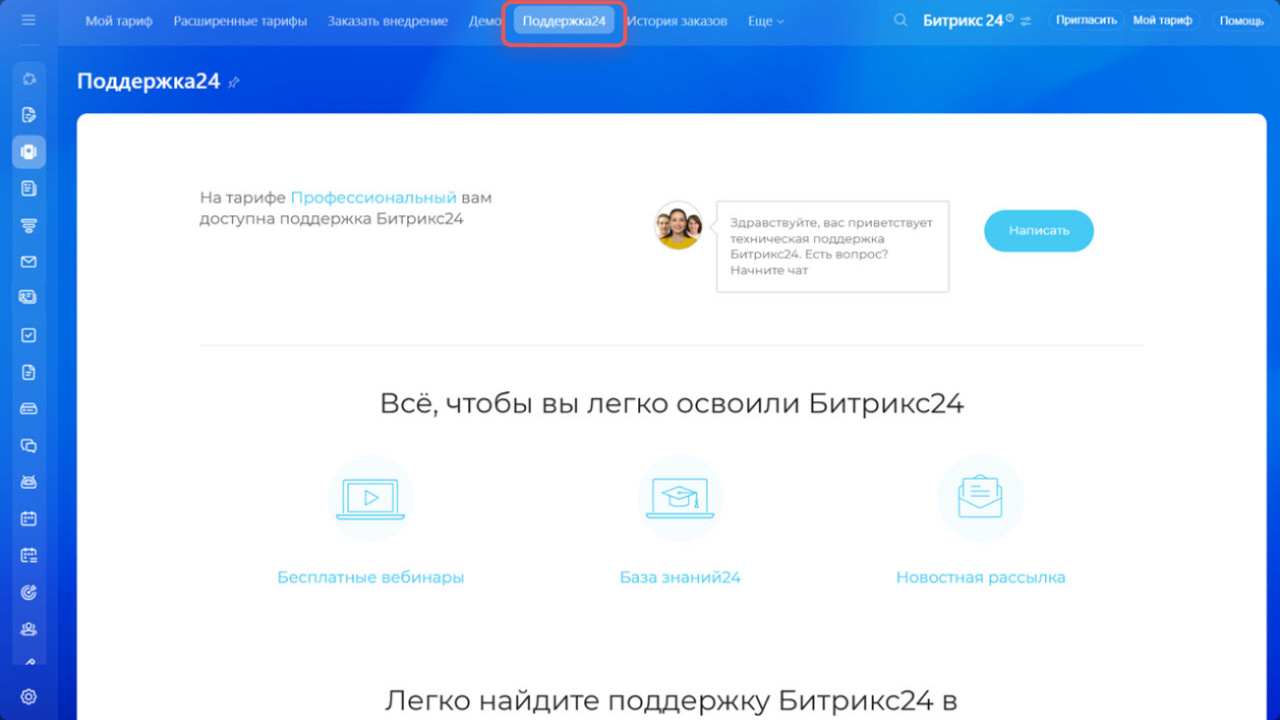Click the graduation cap laptop icon
1280x720 pixels.
(680, 499)
